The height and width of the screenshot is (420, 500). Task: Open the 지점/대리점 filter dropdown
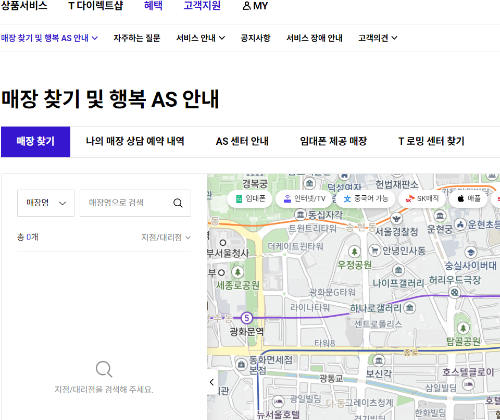click(166, 237)
